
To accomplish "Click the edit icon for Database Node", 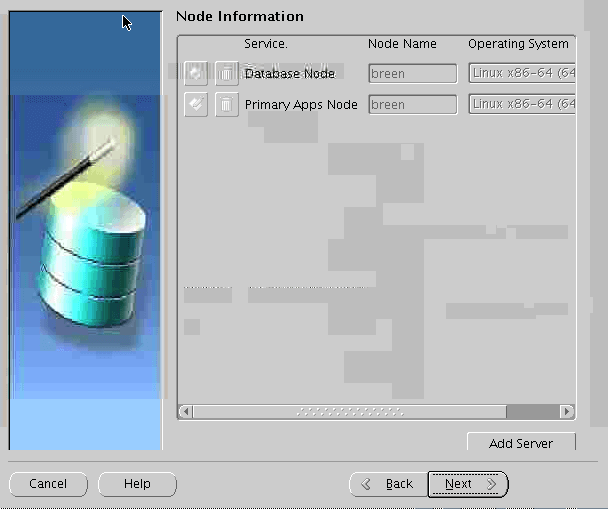I will (x=196, y=73).
